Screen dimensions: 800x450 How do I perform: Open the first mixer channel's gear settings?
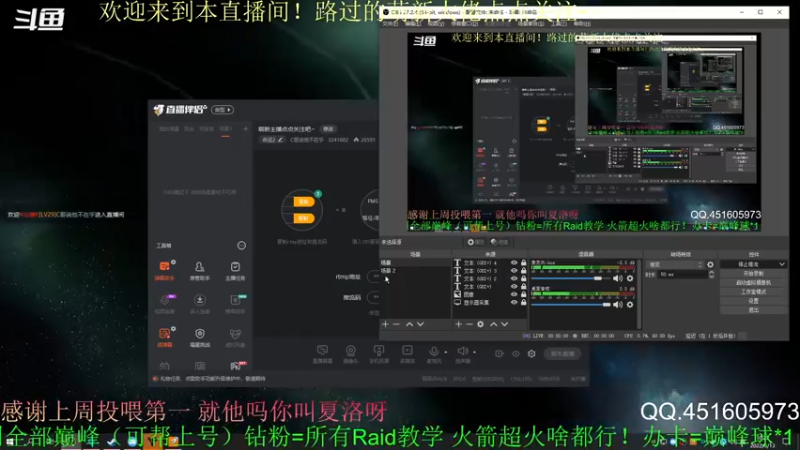tap(630, 278)
